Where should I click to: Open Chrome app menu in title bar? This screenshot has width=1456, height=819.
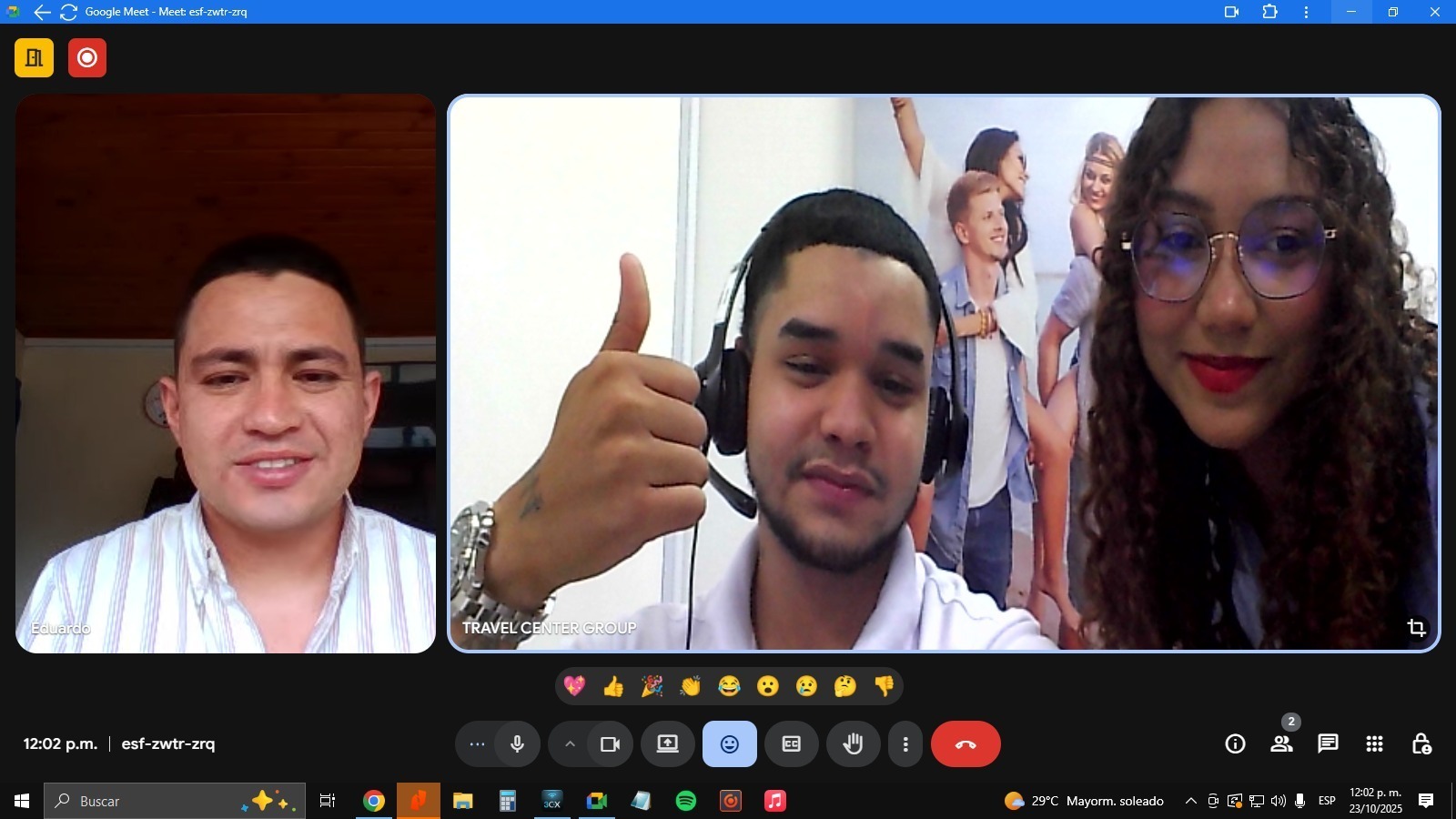coord(1306,12)
